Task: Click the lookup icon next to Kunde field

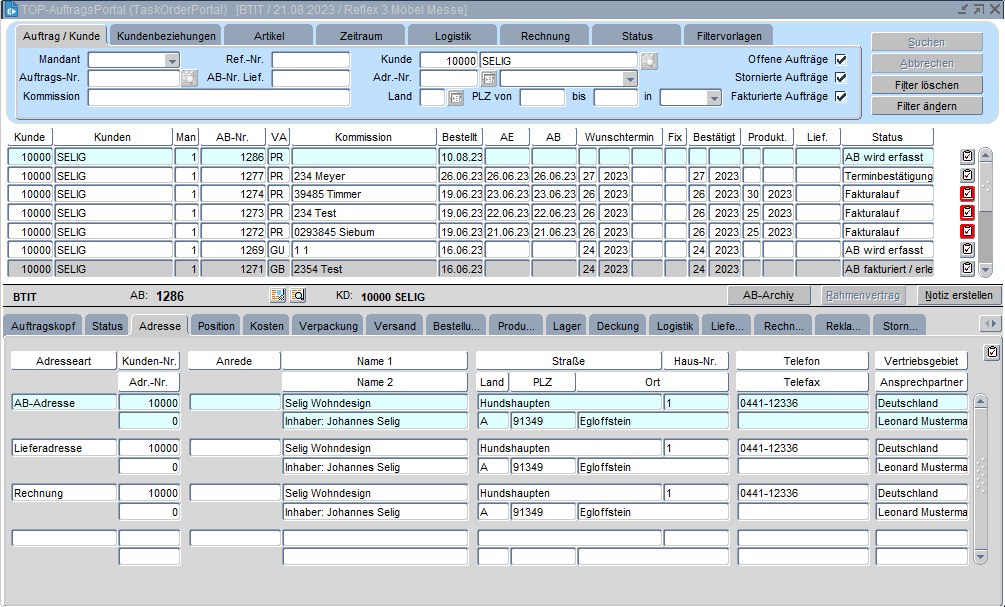Action: point(650,60)
